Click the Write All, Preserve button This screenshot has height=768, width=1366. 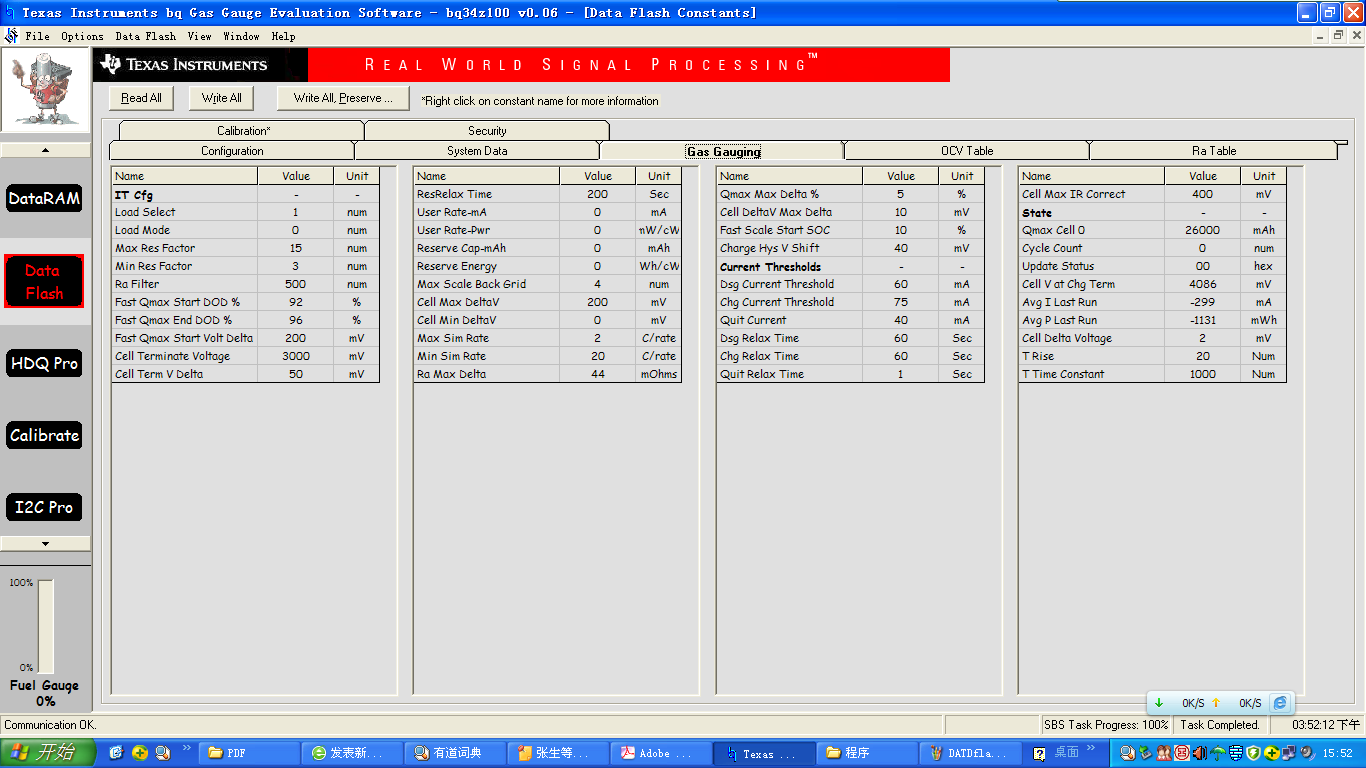click(343, 98)
